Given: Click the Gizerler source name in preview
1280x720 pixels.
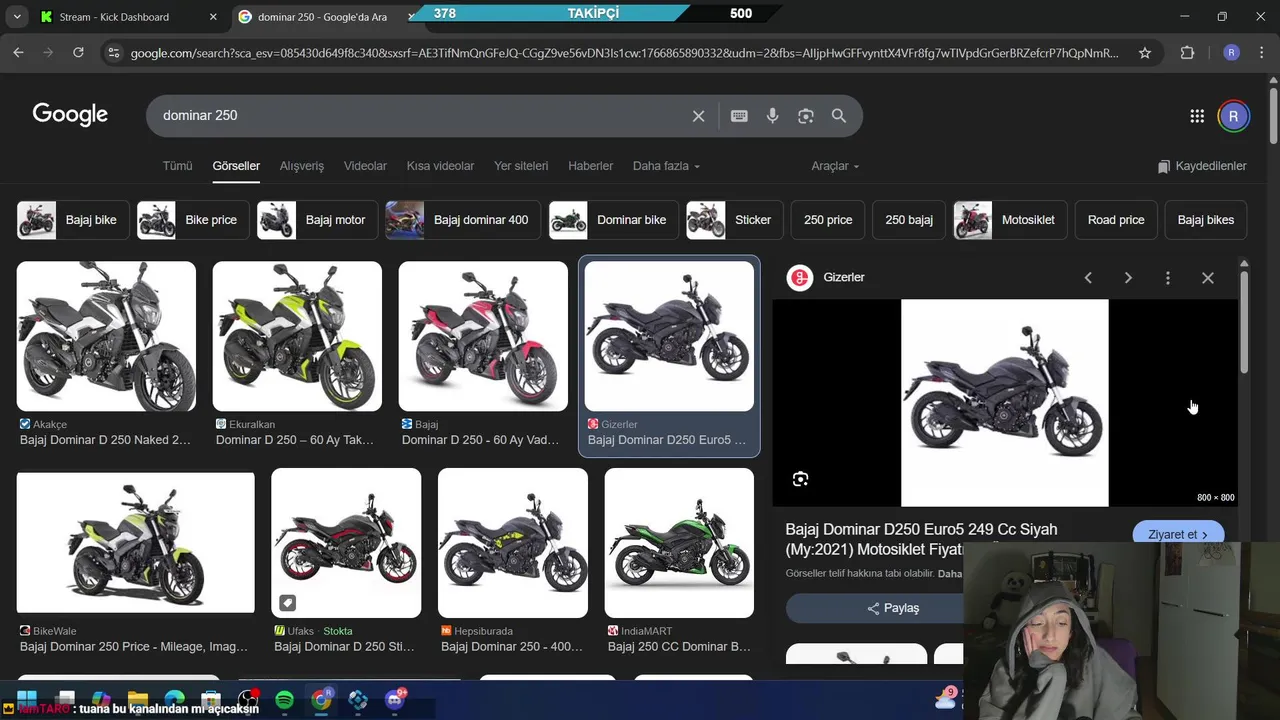Looking at the screenshot, I should (843, 278).
